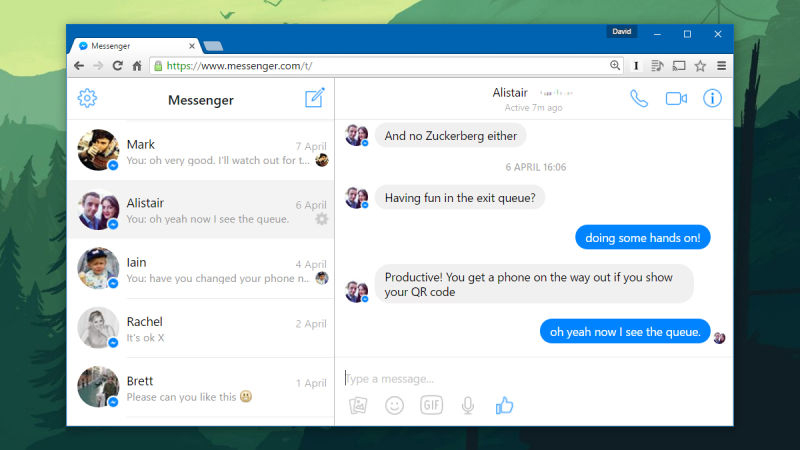The image size is (800, 450).
Task: Open conversation with Iain
Action: coord(201,268)
